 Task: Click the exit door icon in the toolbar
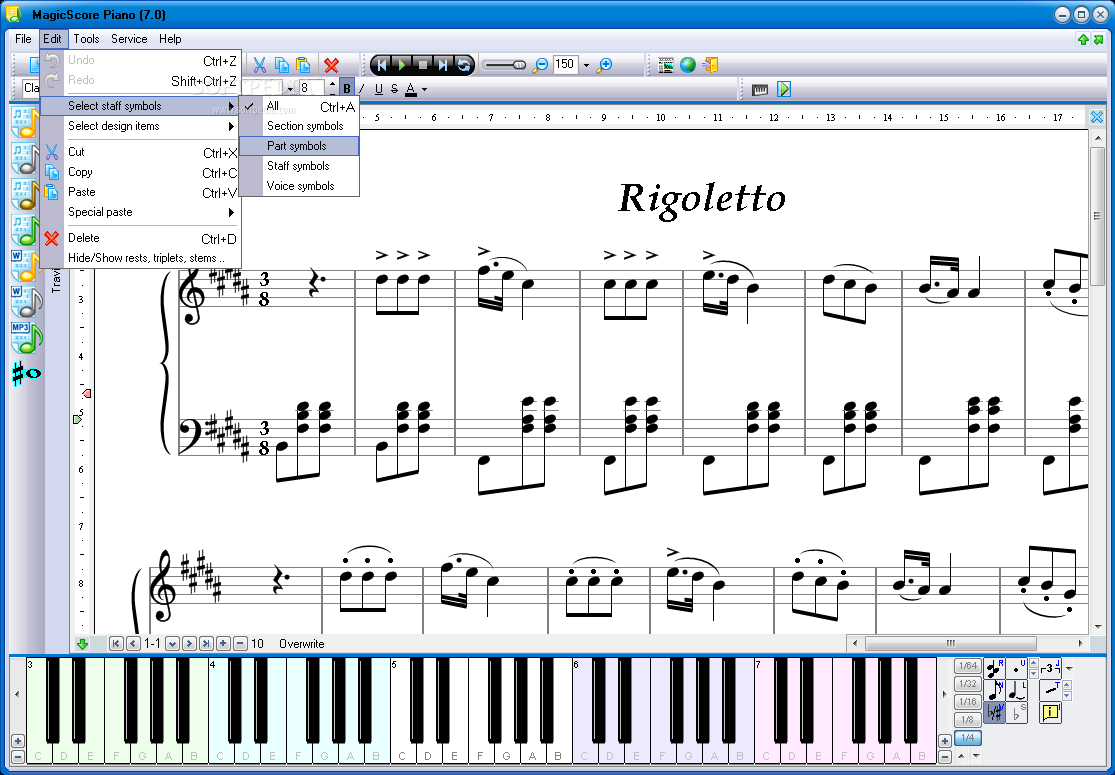click(710, 65)
